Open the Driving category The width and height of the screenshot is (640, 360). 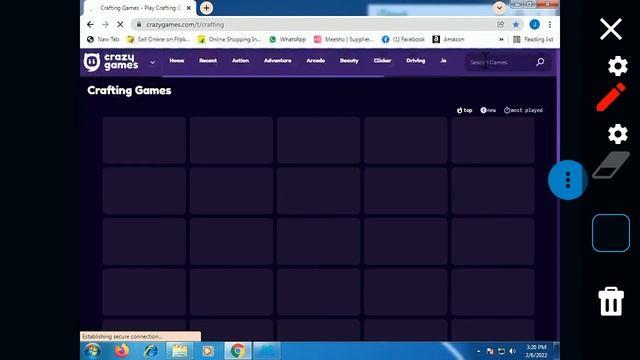(416, 60)
